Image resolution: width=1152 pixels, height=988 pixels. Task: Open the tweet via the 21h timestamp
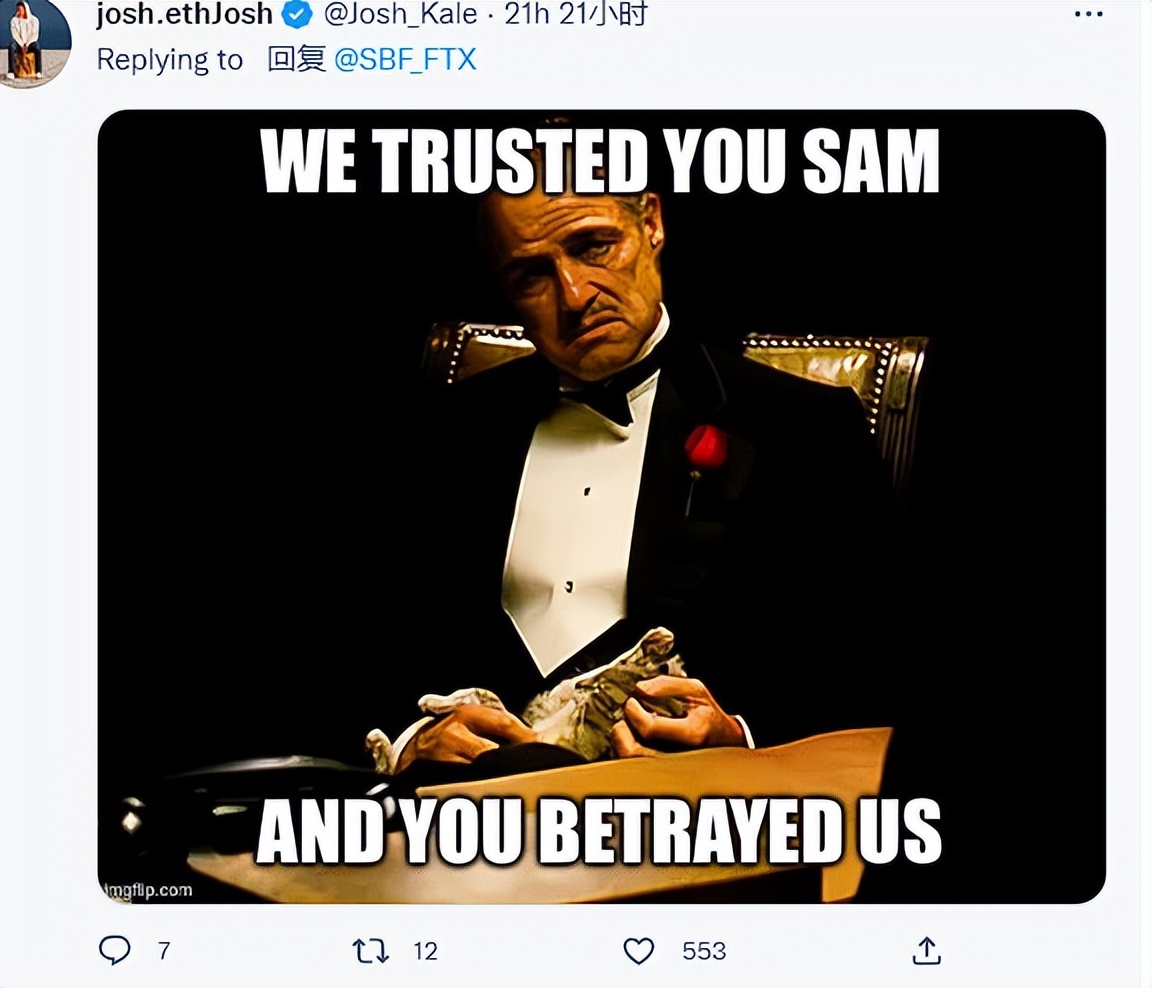pos(523,15)
